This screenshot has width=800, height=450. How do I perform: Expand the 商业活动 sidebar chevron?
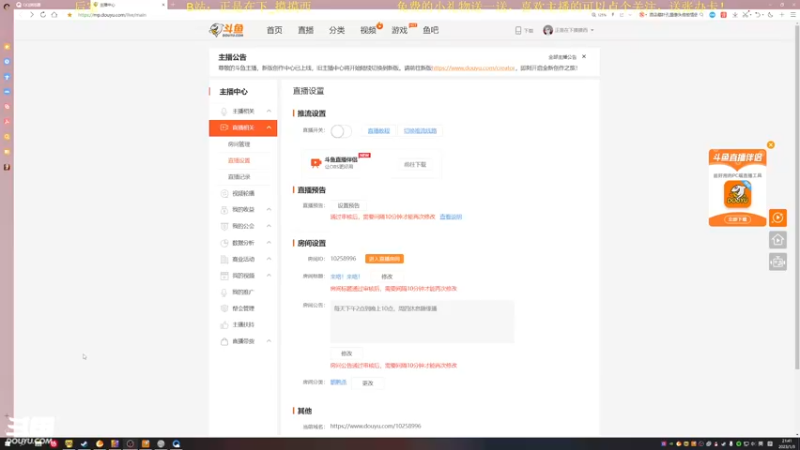pyautogui.click(x=269, y=259)
